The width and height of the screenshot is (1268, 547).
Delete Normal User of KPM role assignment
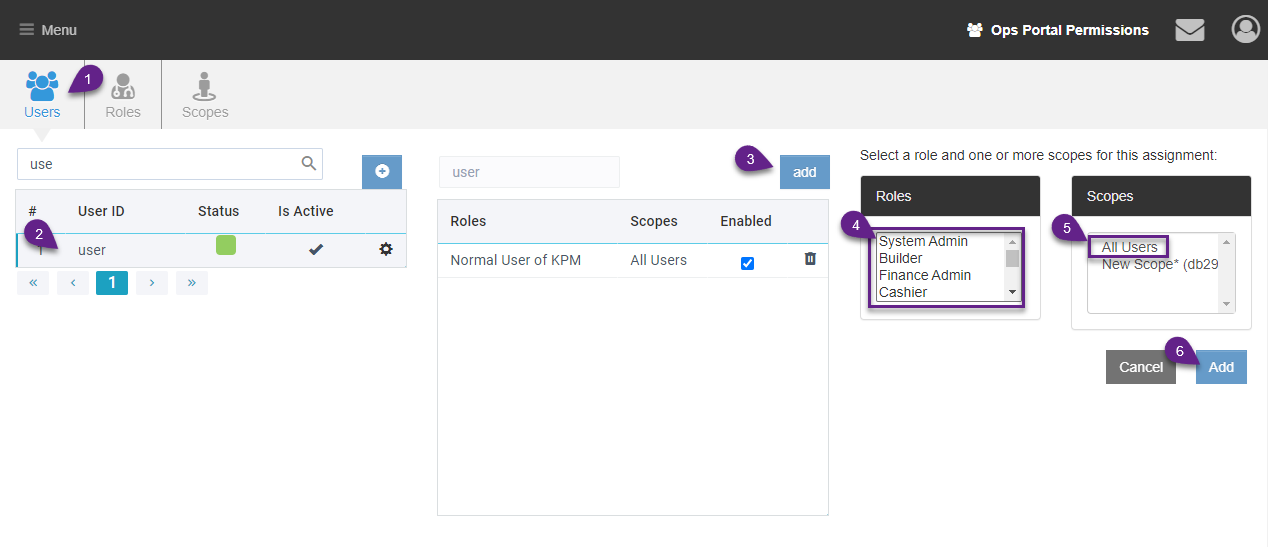point(810,259)
